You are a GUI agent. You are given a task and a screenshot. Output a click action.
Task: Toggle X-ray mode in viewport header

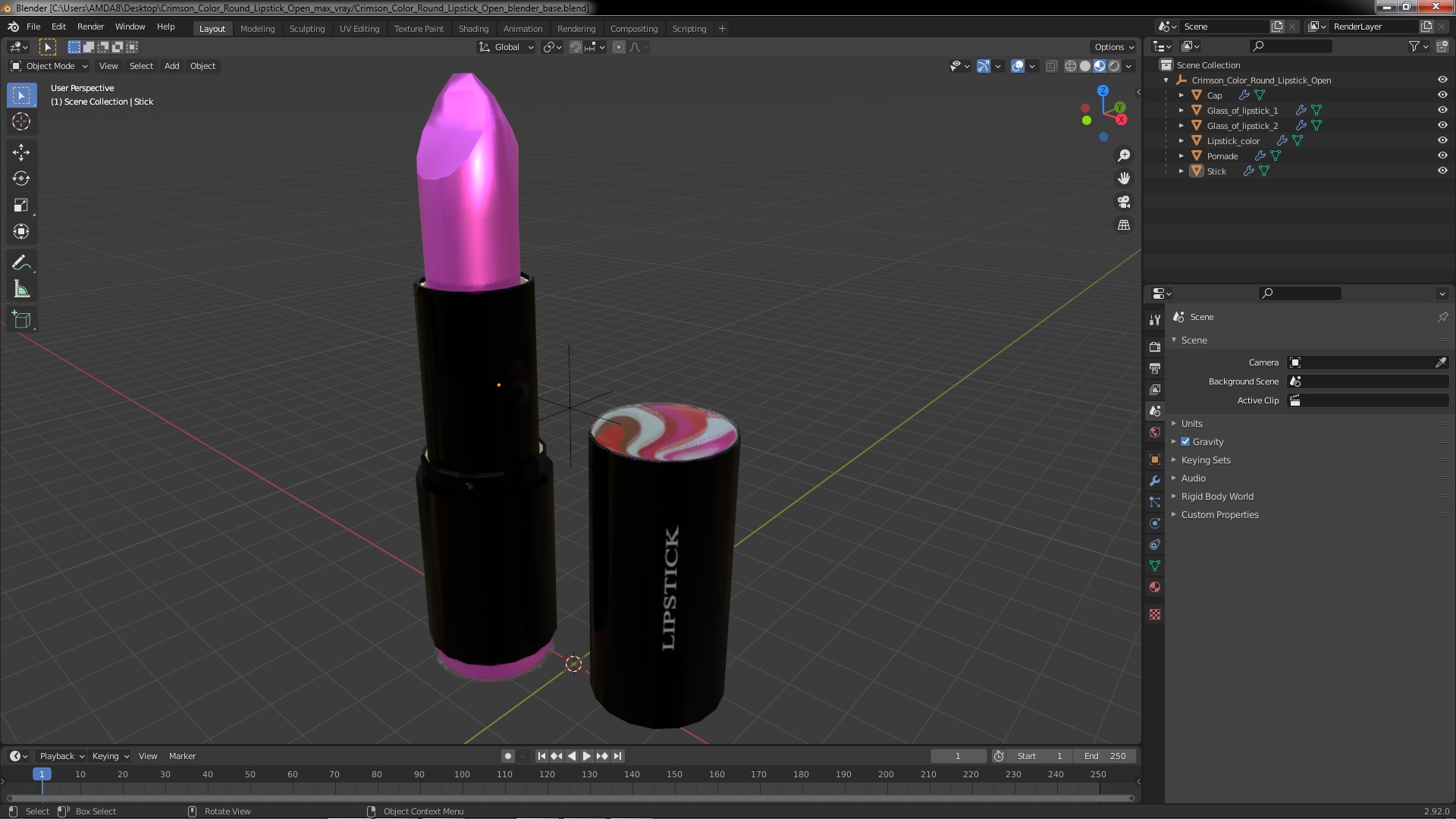tap(1051, 66)
